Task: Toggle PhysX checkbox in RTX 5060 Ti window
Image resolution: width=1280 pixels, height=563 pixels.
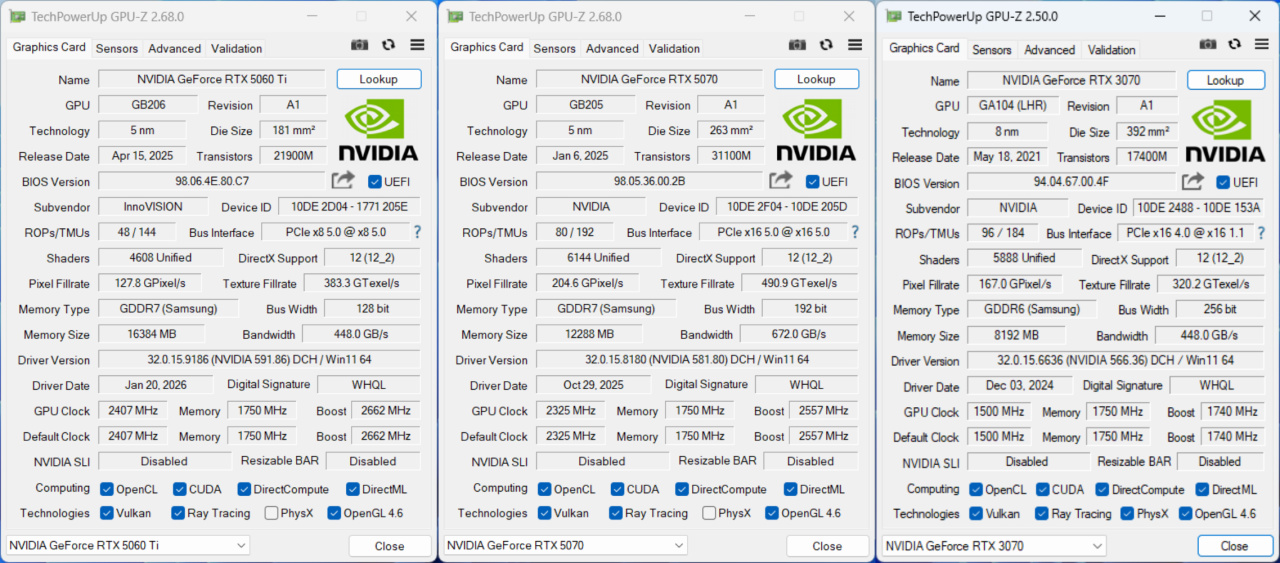Action: point(272,513)
